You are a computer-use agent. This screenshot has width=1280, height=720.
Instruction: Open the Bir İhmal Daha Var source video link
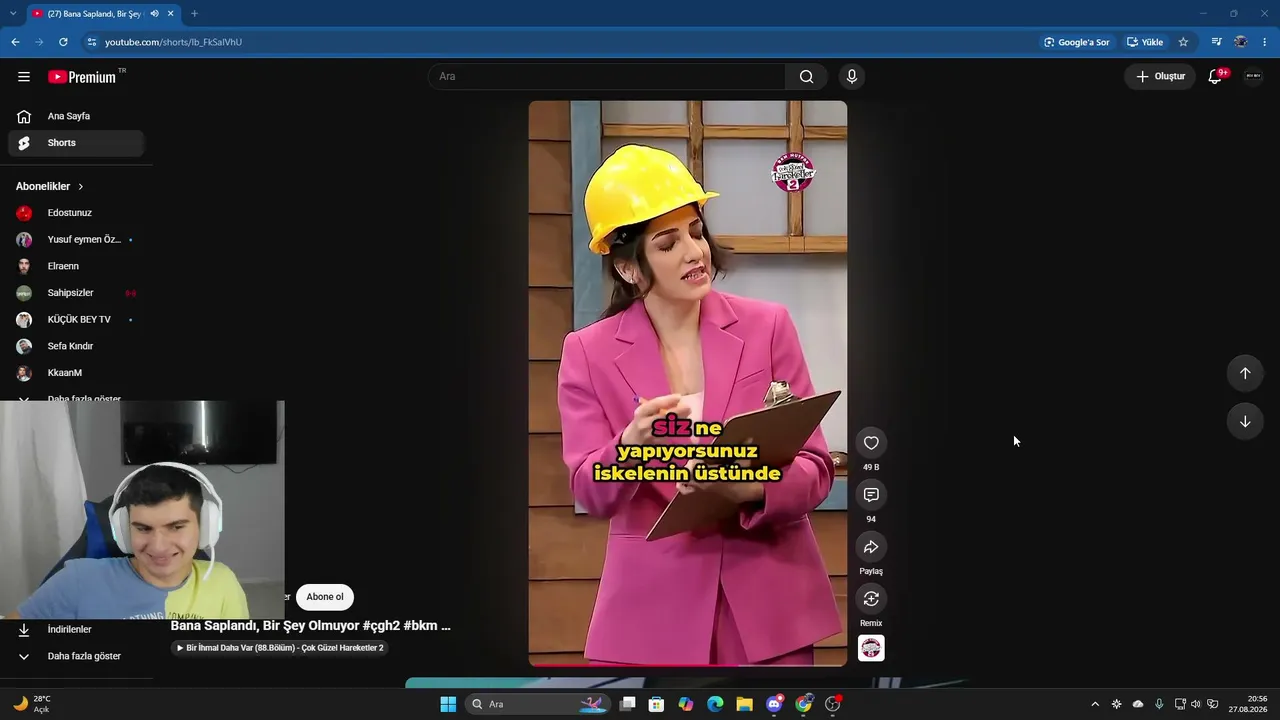click(280, 648)
